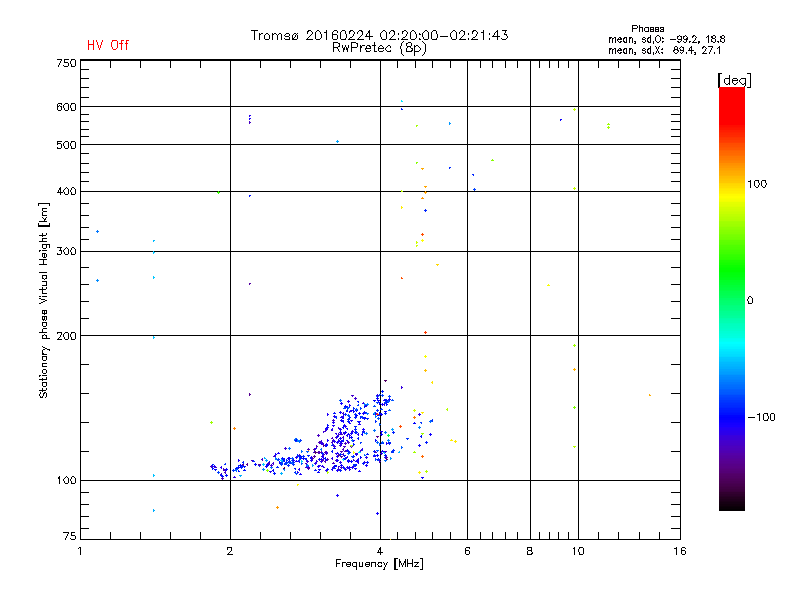Click the x-axis label '1'
The image size is (800, 600).
[80, 551]
